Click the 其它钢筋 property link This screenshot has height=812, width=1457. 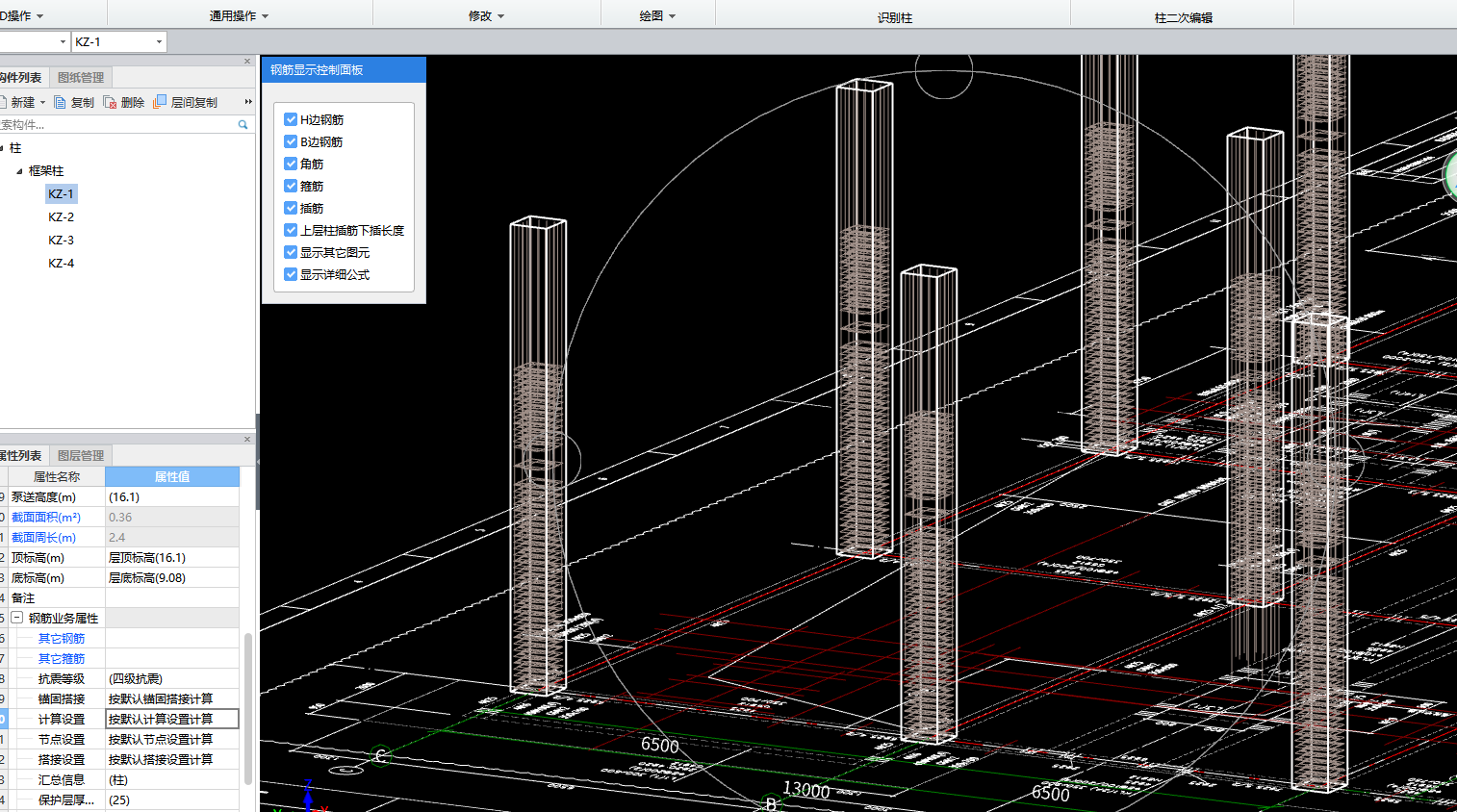pos(62,639)
